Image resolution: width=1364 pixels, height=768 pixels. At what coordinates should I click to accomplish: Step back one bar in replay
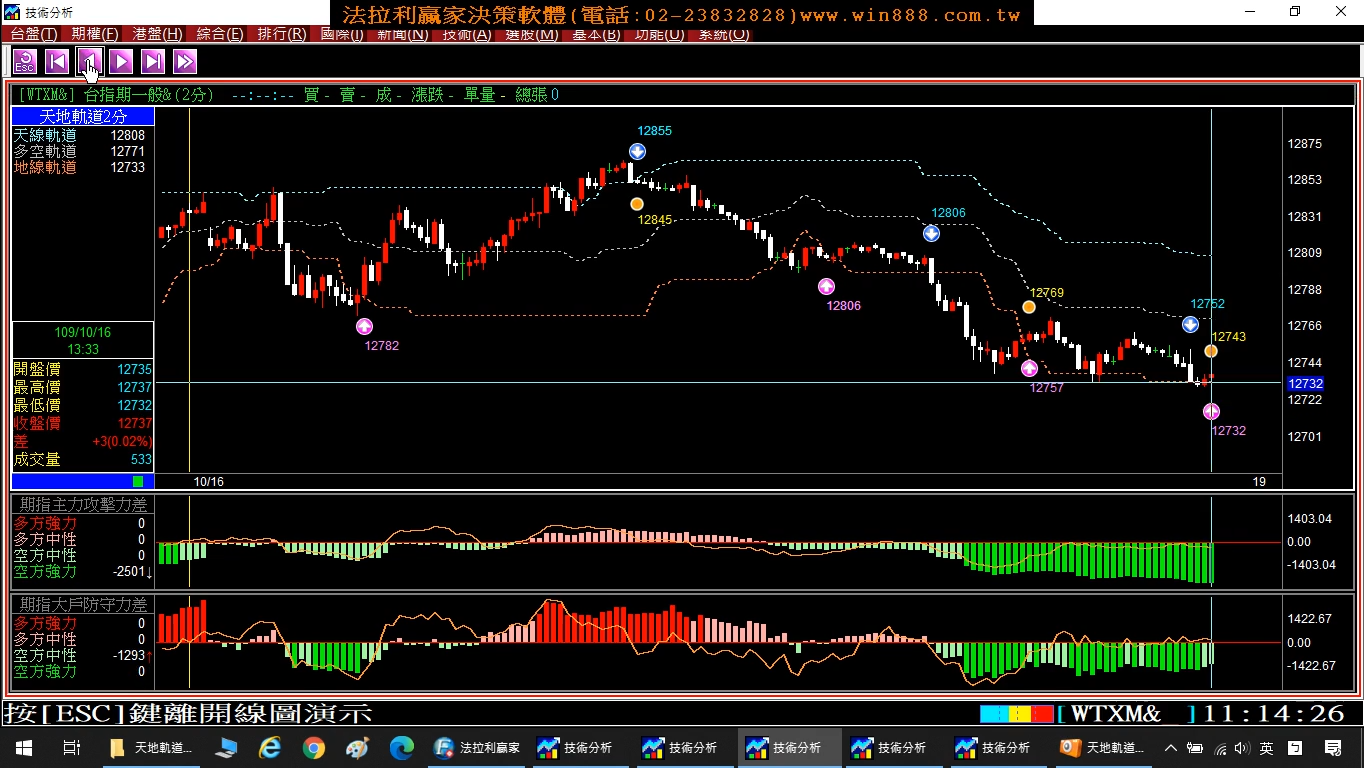click(x=89, y=62)
